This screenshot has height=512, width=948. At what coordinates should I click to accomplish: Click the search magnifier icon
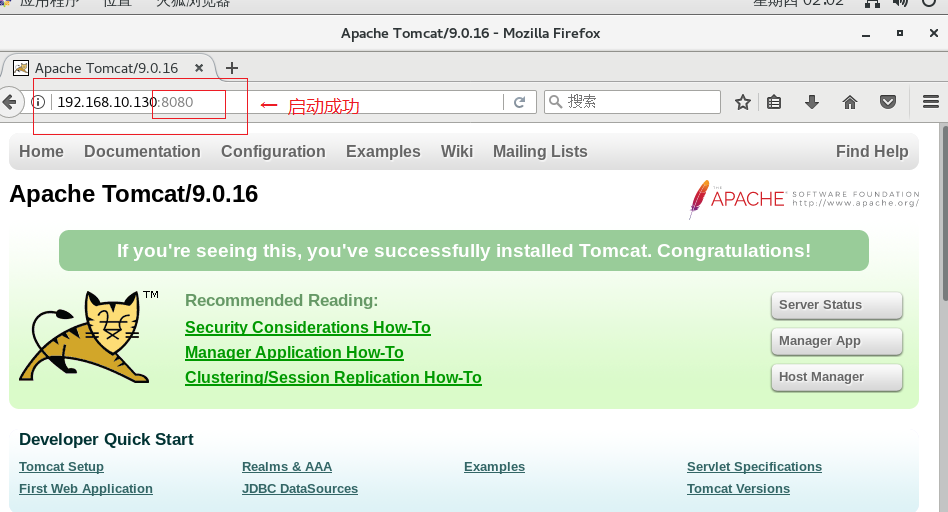pos(555,102)
